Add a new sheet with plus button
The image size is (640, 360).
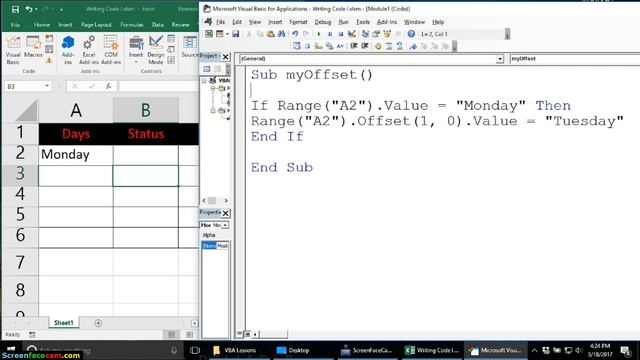tap(98, 323)
